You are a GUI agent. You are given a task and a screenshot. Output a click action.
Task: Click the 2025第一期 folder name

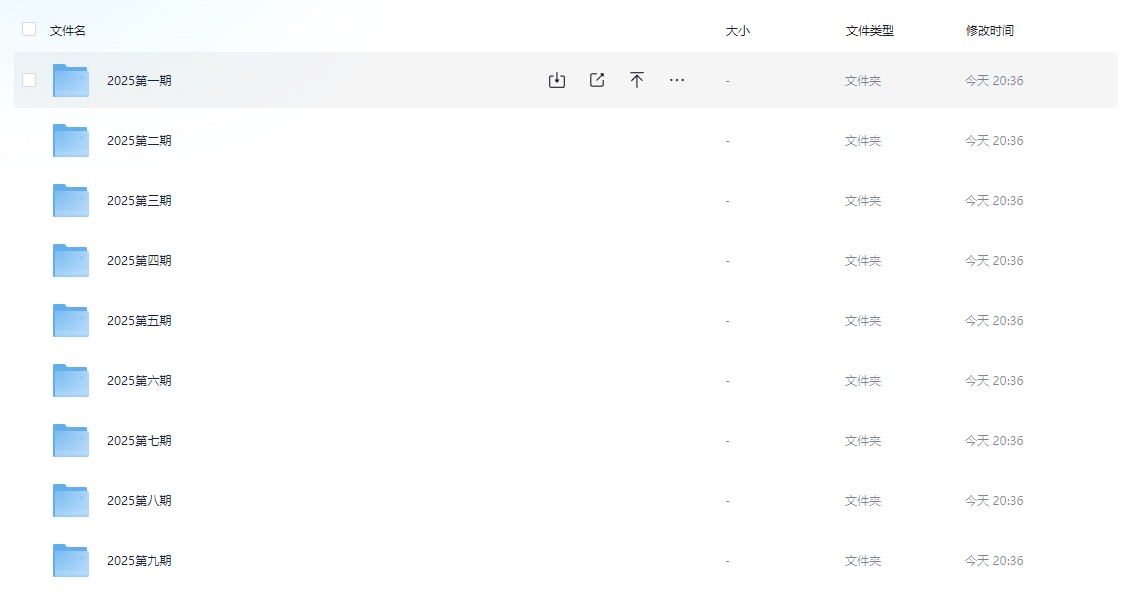(140, 81)
